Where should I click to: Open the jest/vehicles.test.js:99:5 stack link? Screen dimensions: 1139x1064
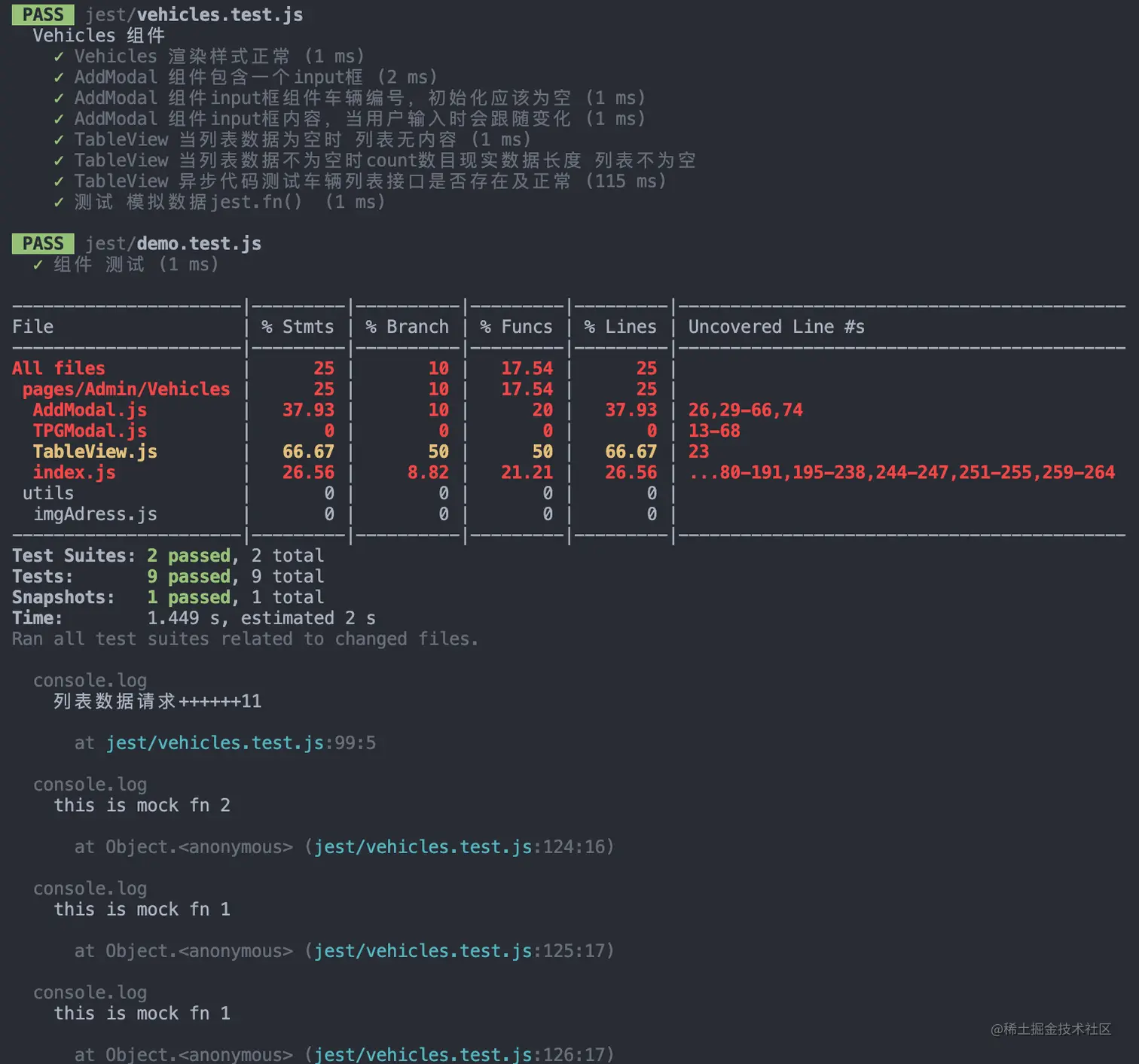click(240, 743)
